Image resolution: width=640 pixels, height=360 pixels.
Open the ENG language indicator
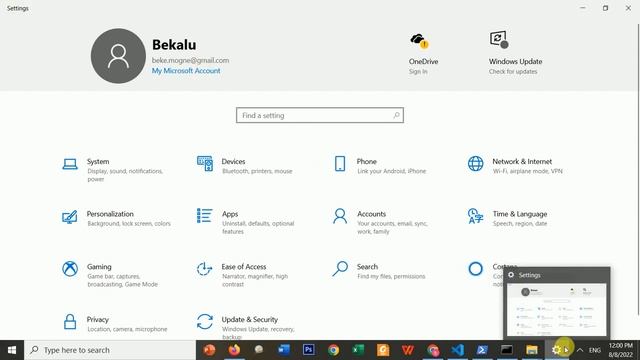[x=595, y=350]
